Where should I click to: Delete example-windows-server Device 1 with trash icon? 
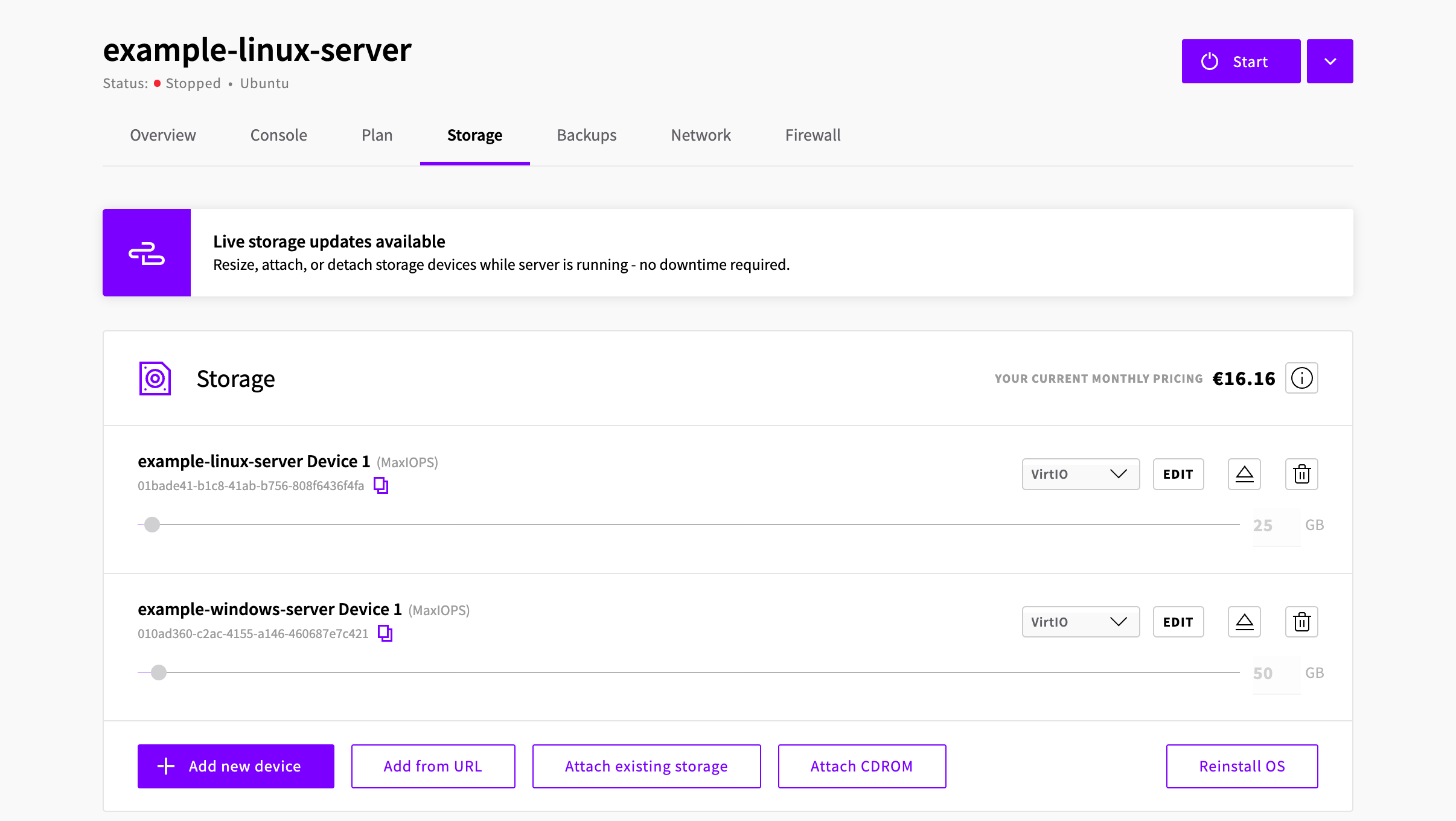click(1301, 622)
